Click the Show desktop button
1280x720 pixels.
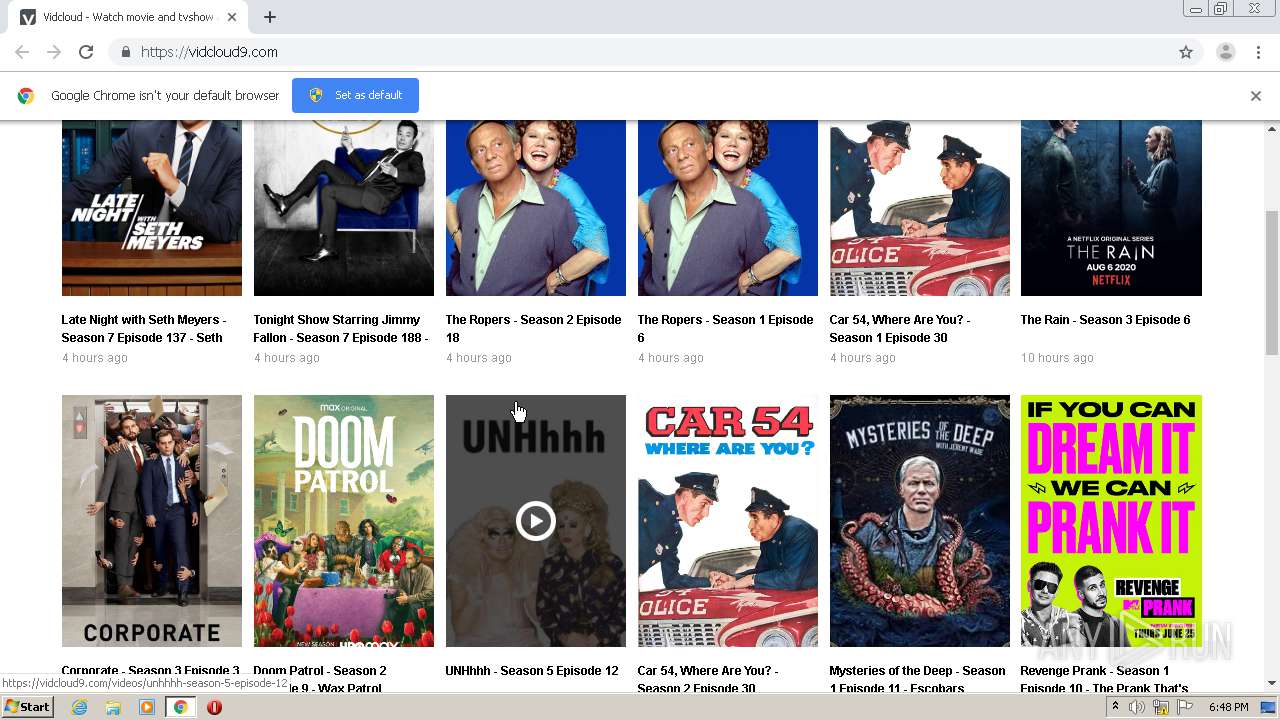tap(1269, 707)
